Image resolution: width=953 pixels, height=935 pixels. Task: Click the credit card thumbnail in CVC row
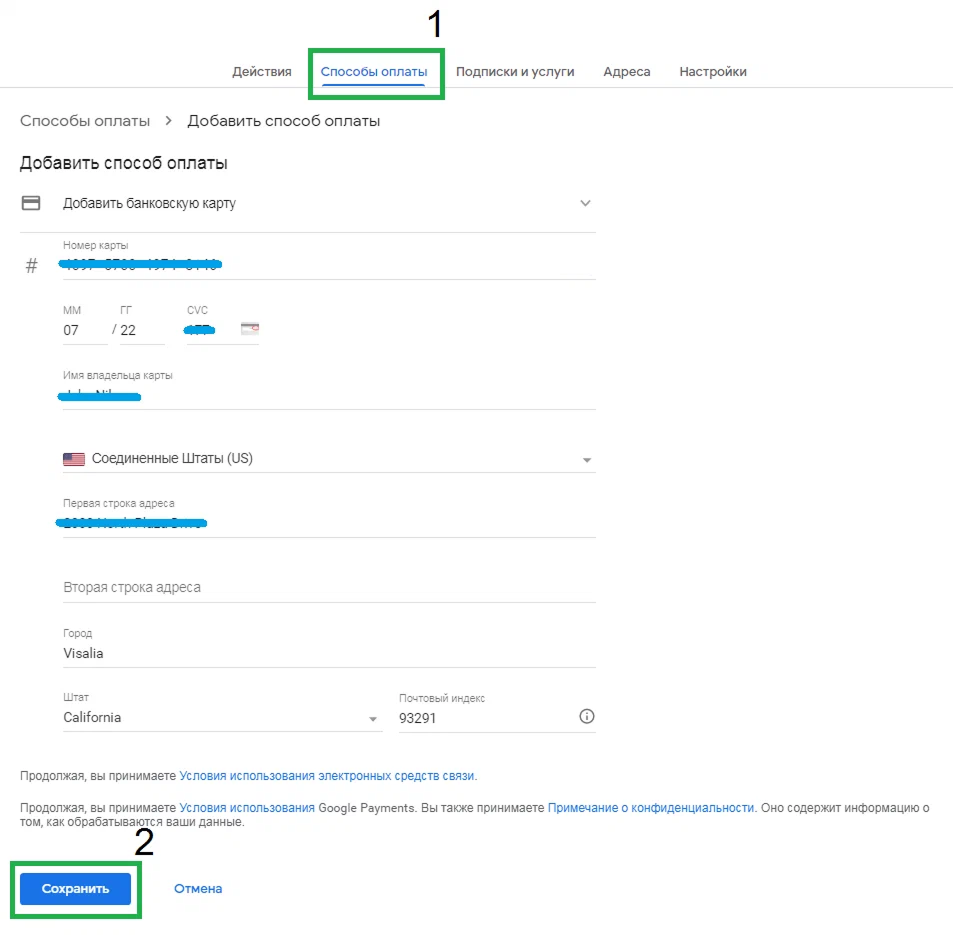point(248,328)
